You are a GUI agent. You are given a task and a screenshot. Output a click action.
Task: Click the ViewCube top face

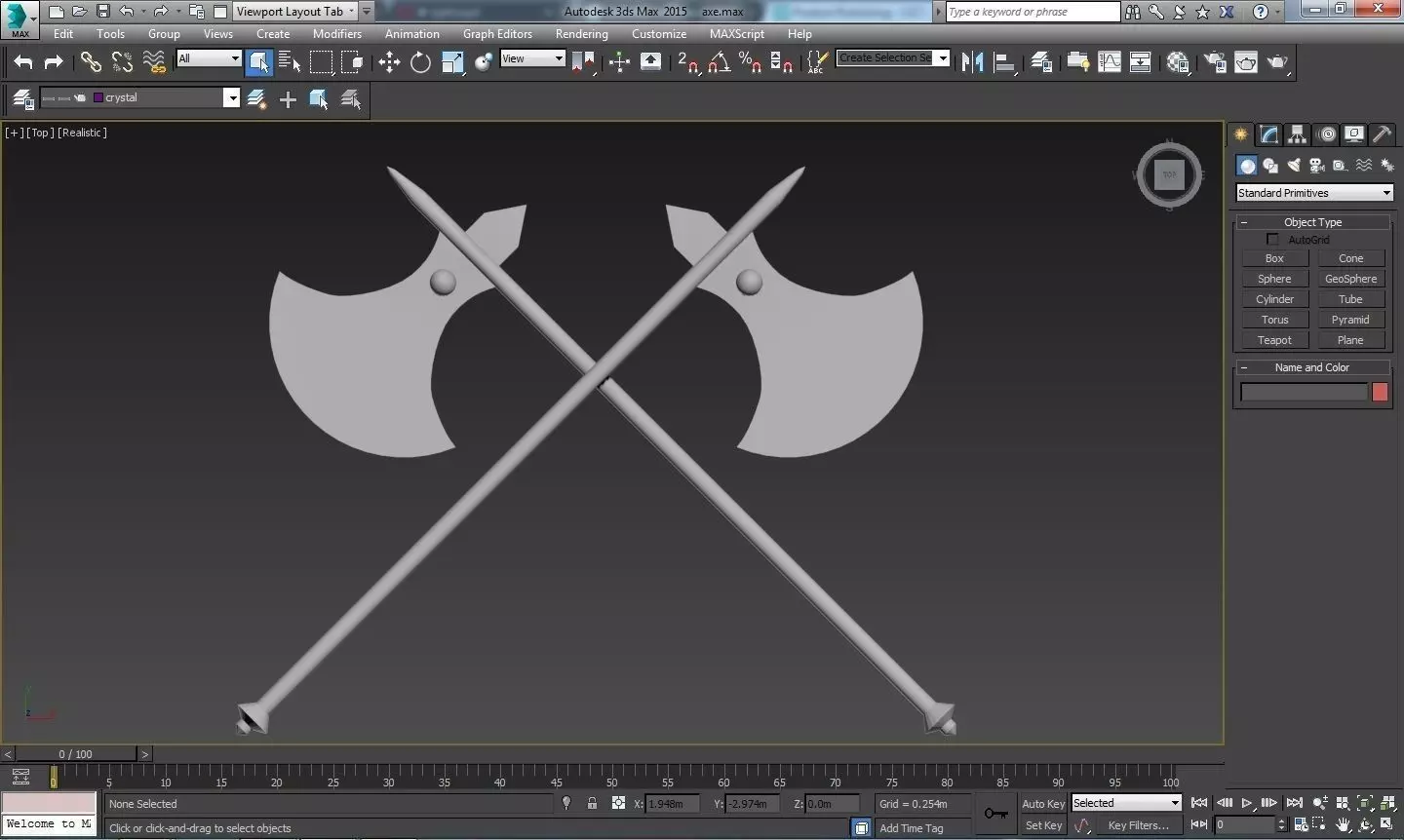[x=1169, y=174]
